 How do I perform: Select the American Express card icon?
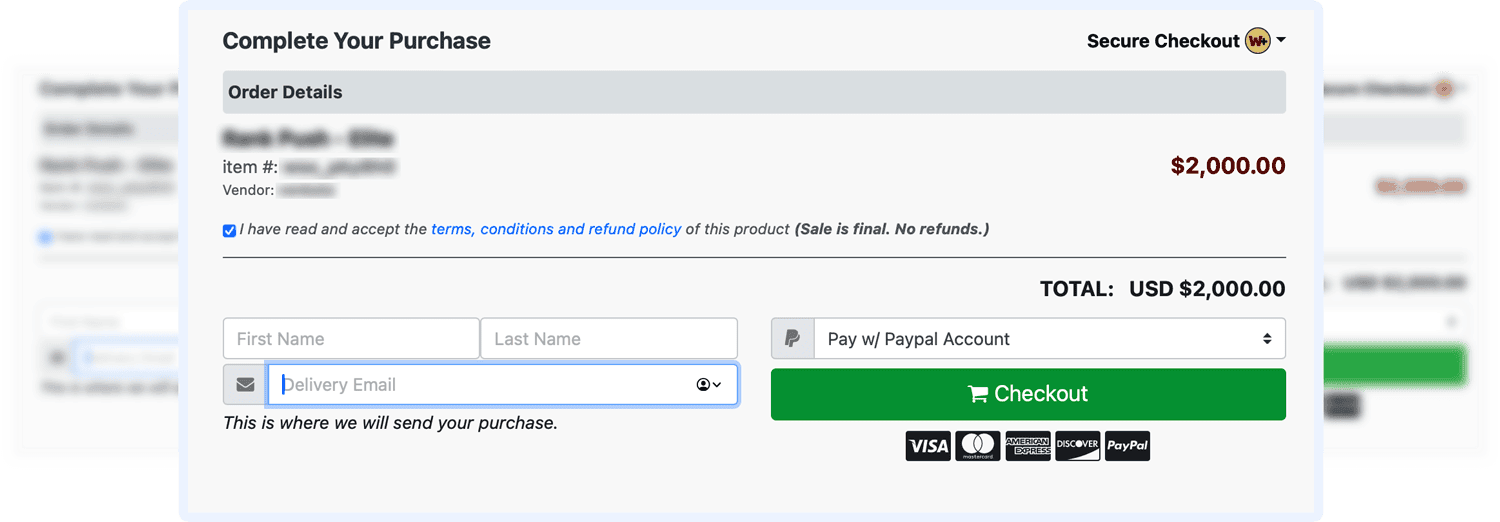[x=1027, y=446]
